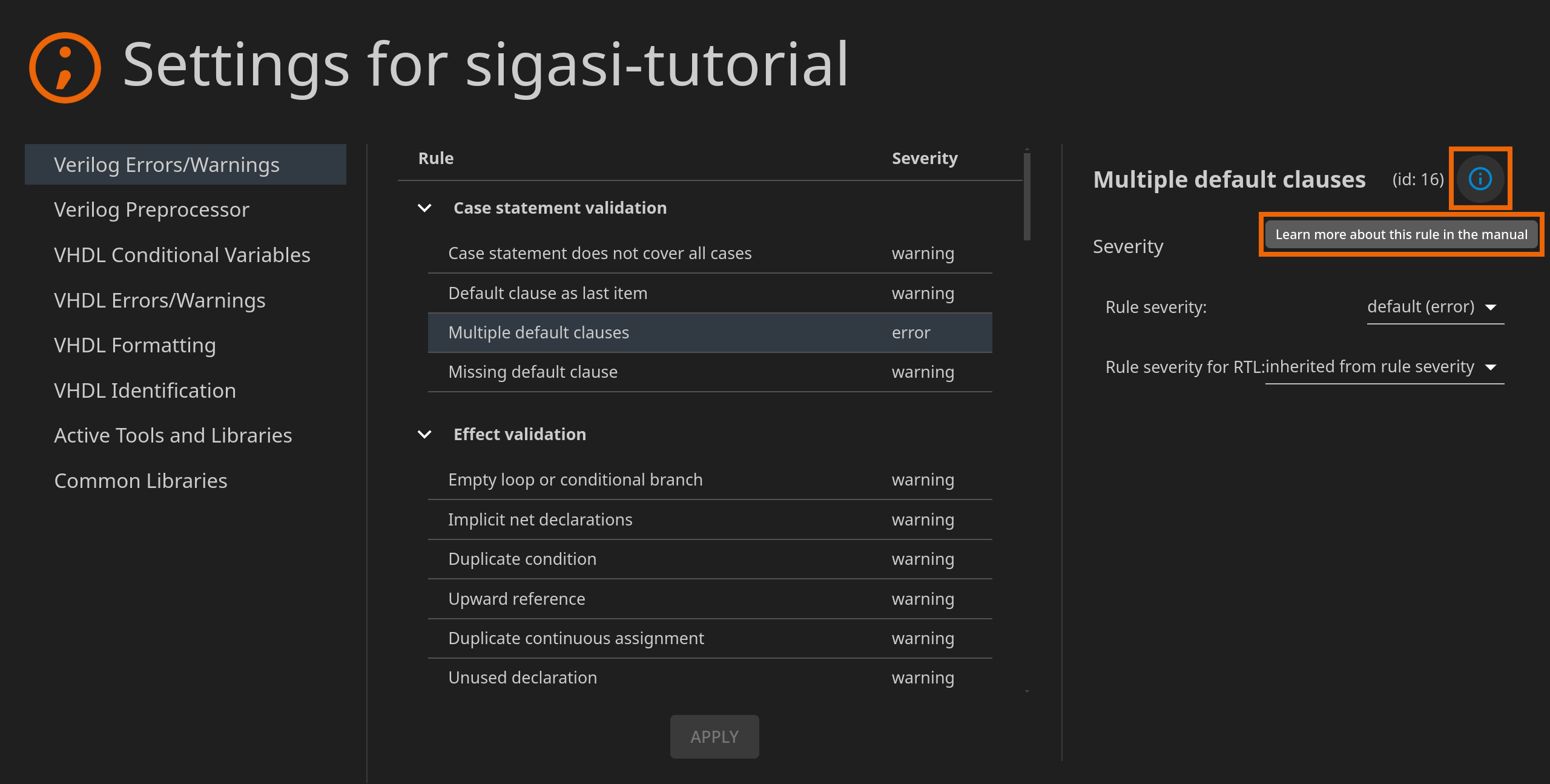This screenshot has height=784, width=1550.
Task: Select Verilog Errors/Warnings in the sidebar
Action: click(x=185, y=165)
